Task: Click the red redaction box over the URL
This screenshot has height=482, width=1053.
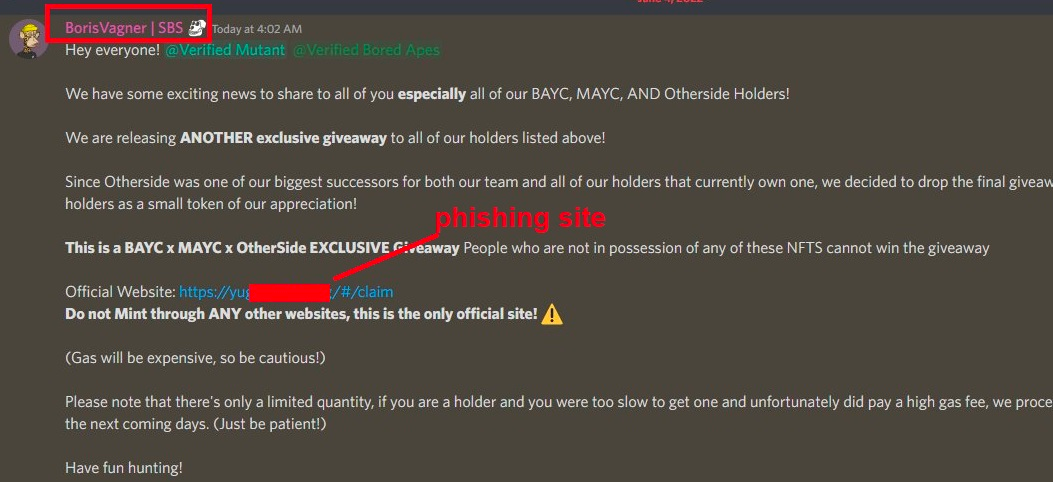Action: (290, 292)
